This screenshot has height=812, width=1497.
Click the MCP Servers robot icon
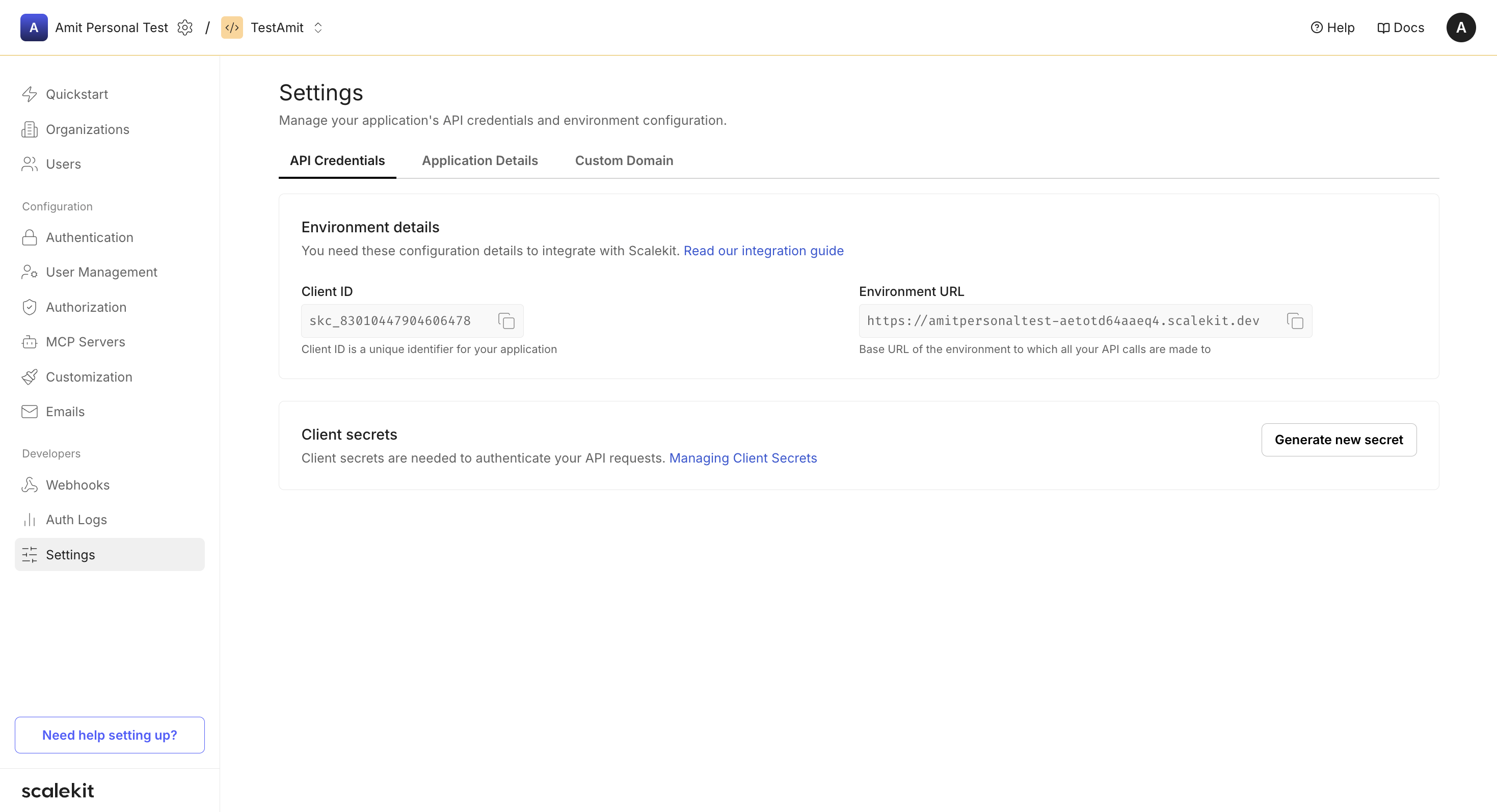[30, 341]
